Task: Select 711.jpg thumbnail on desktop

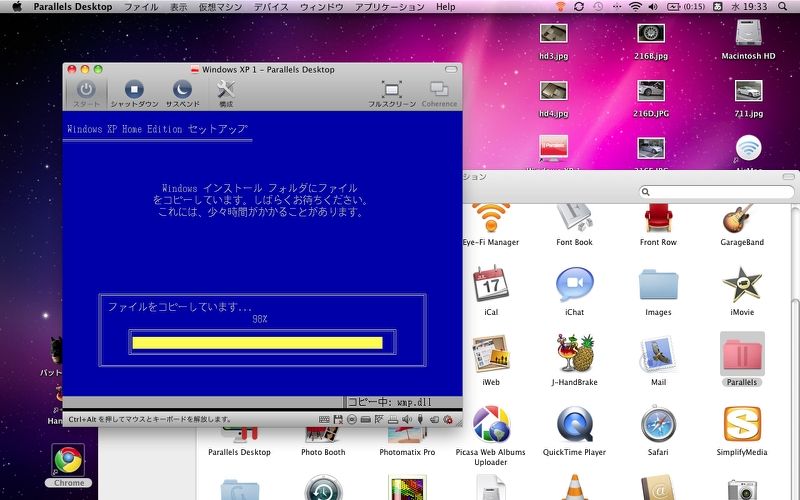Action: tap(748, 91)
